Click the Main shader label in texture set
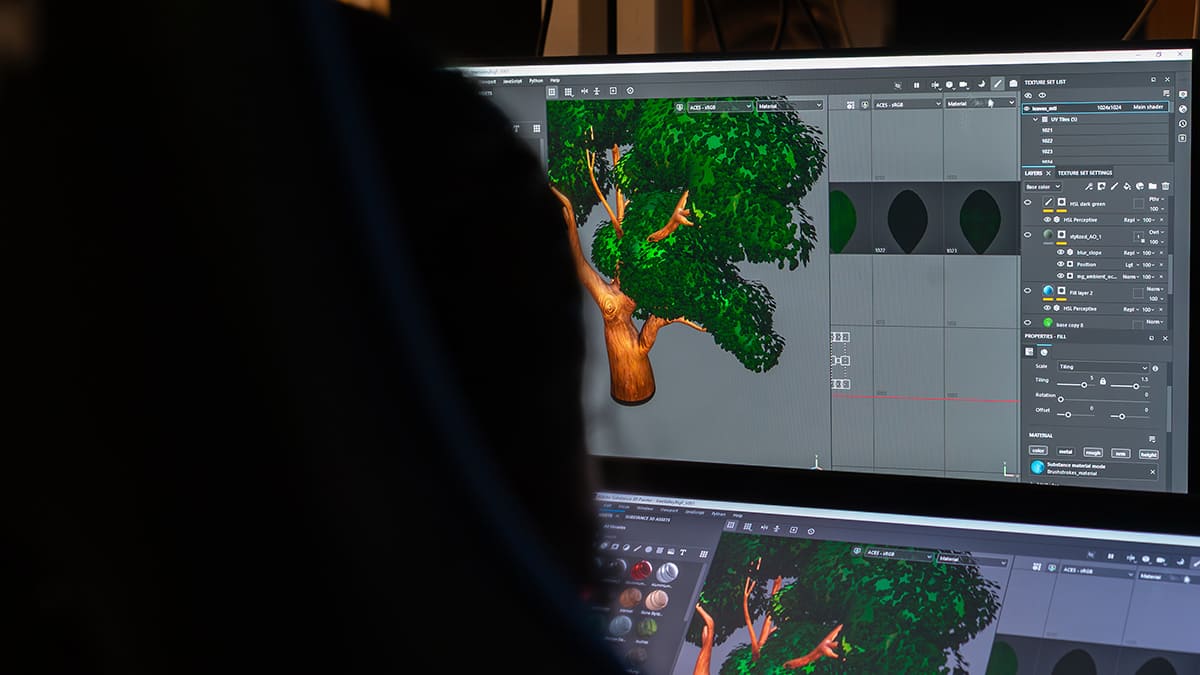This screenshot has height=675, width=1200. (1148, 107)
